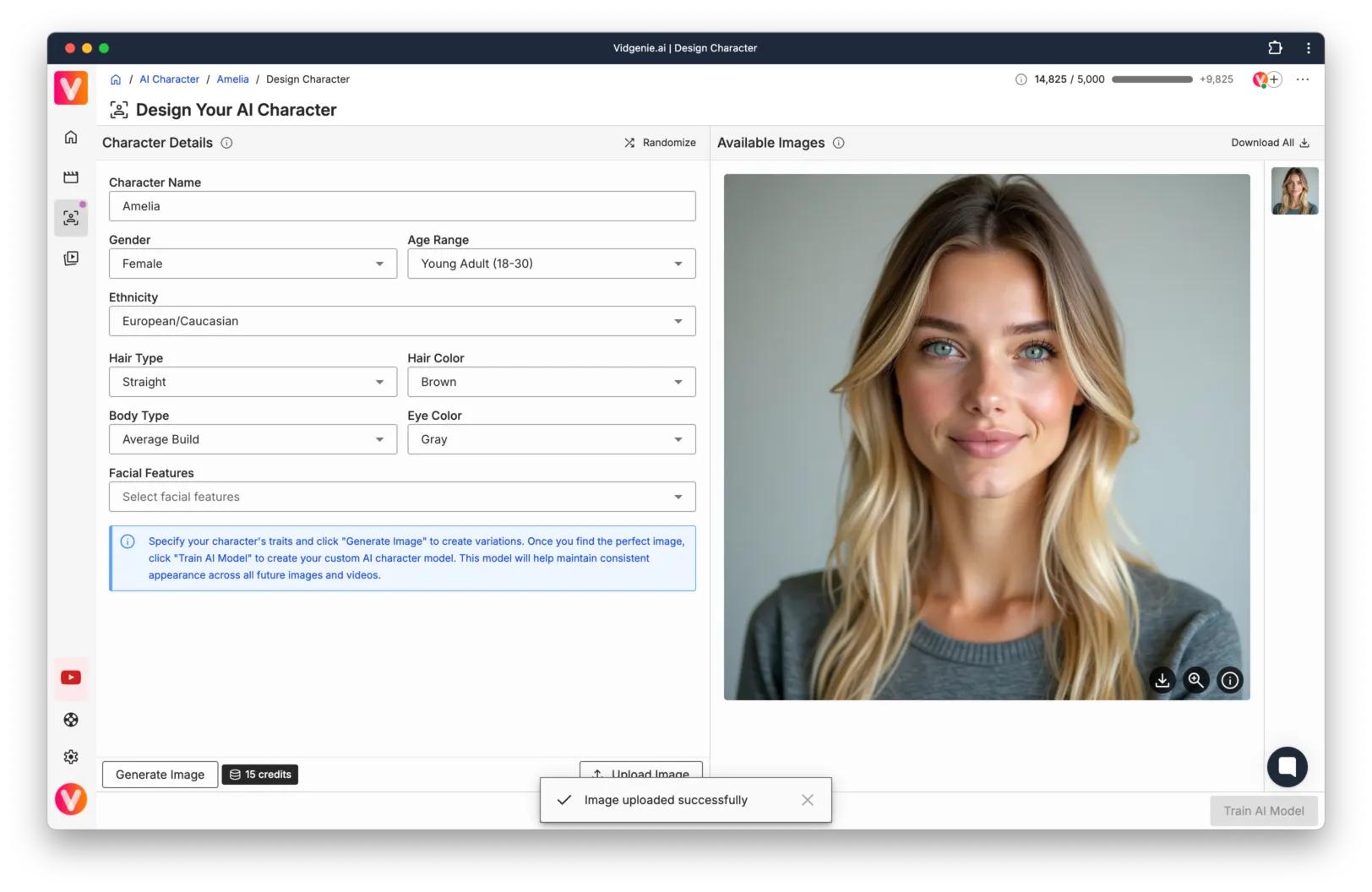Click the large generated portrait image

point(987,437)
